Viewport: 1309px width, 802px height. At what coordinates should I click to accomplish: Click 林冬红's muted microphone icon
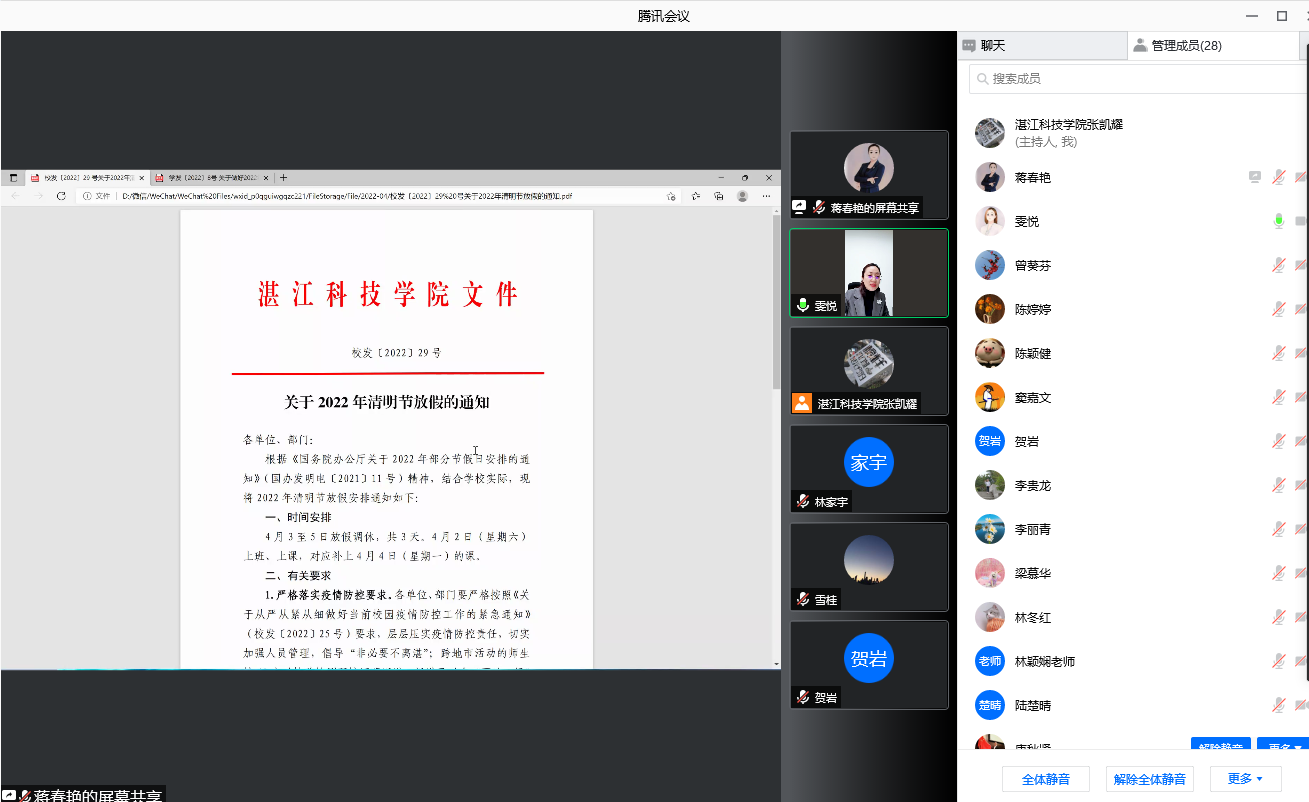[1278, 617]
